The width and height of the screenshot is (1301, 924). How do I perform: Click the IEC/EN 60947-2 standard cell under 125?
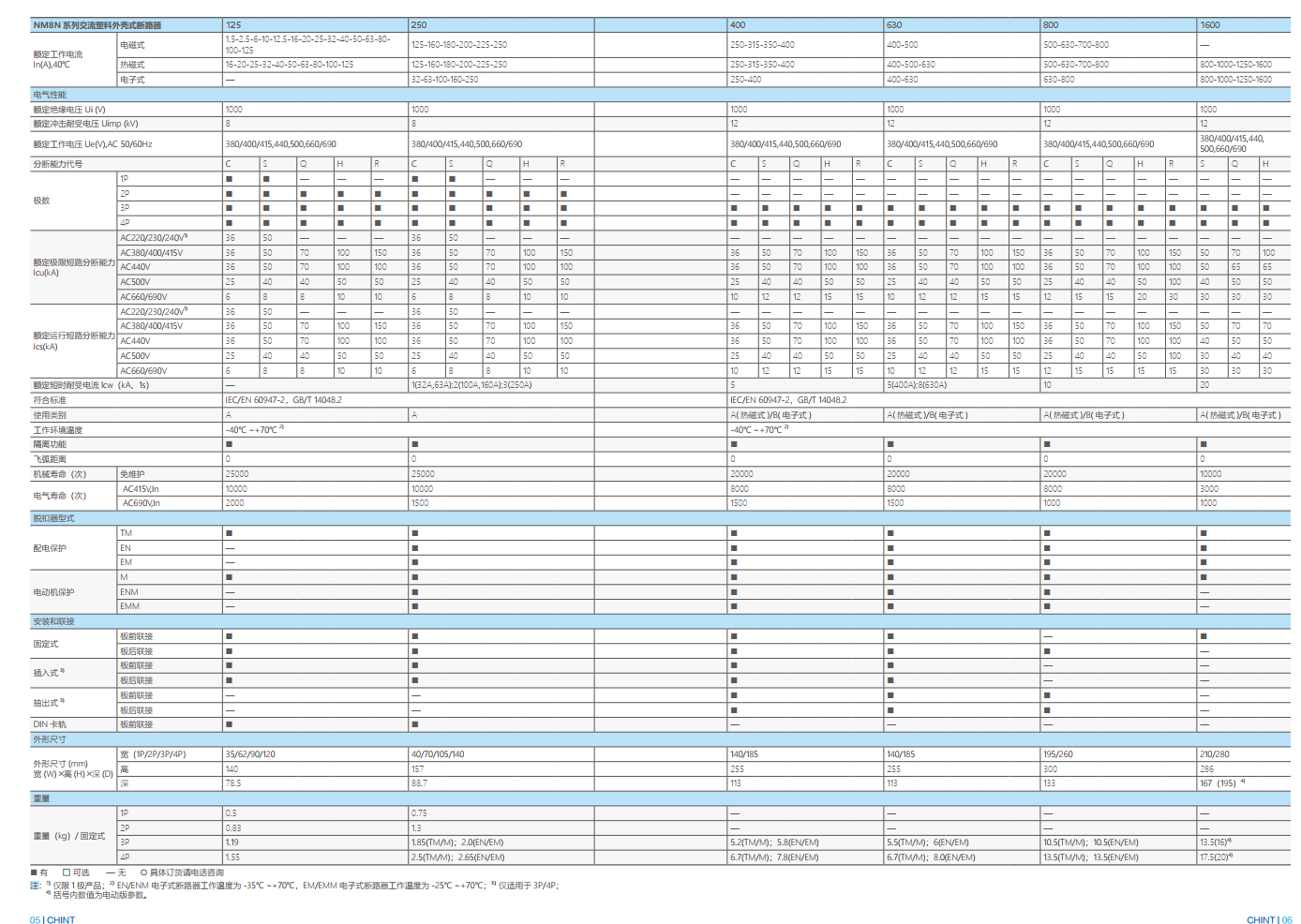tap(284, 400)
